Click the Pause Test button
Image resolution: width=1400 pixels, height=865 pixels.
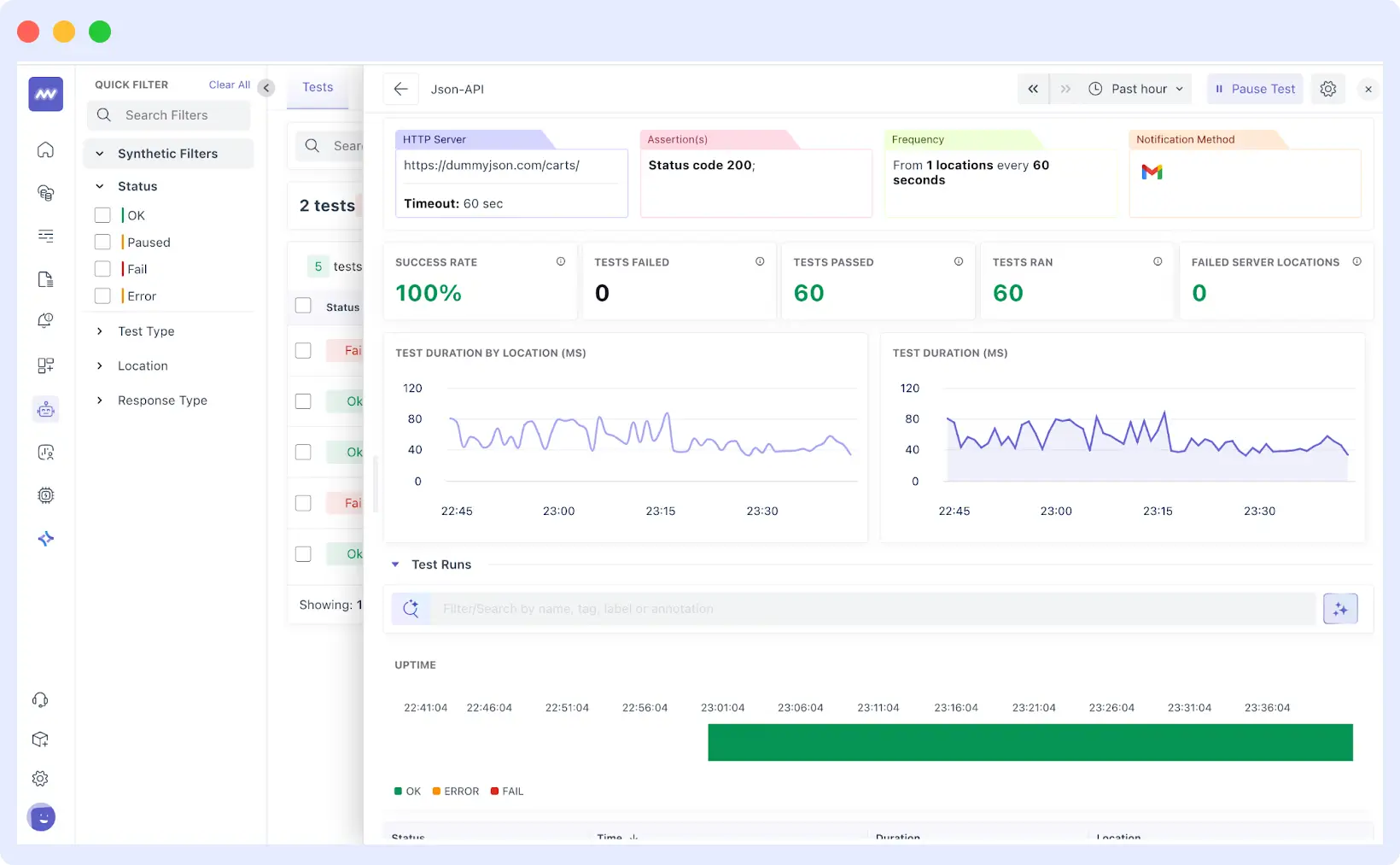[1254, 88]
